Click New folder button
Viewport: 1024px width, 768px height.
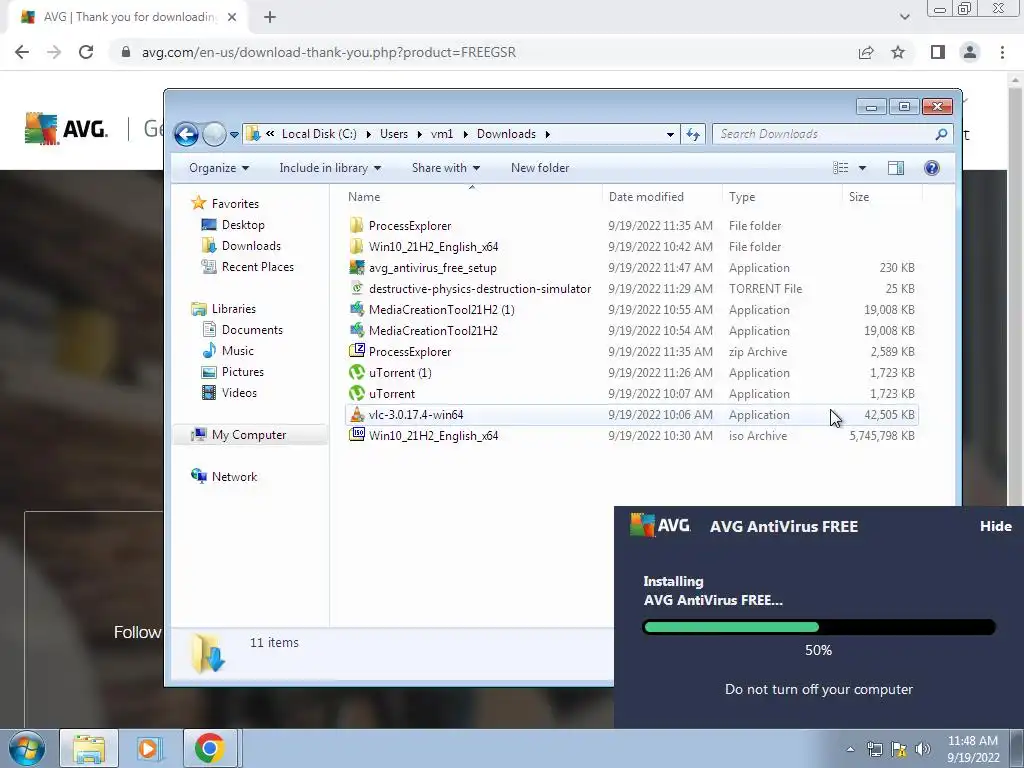point(540,168)
